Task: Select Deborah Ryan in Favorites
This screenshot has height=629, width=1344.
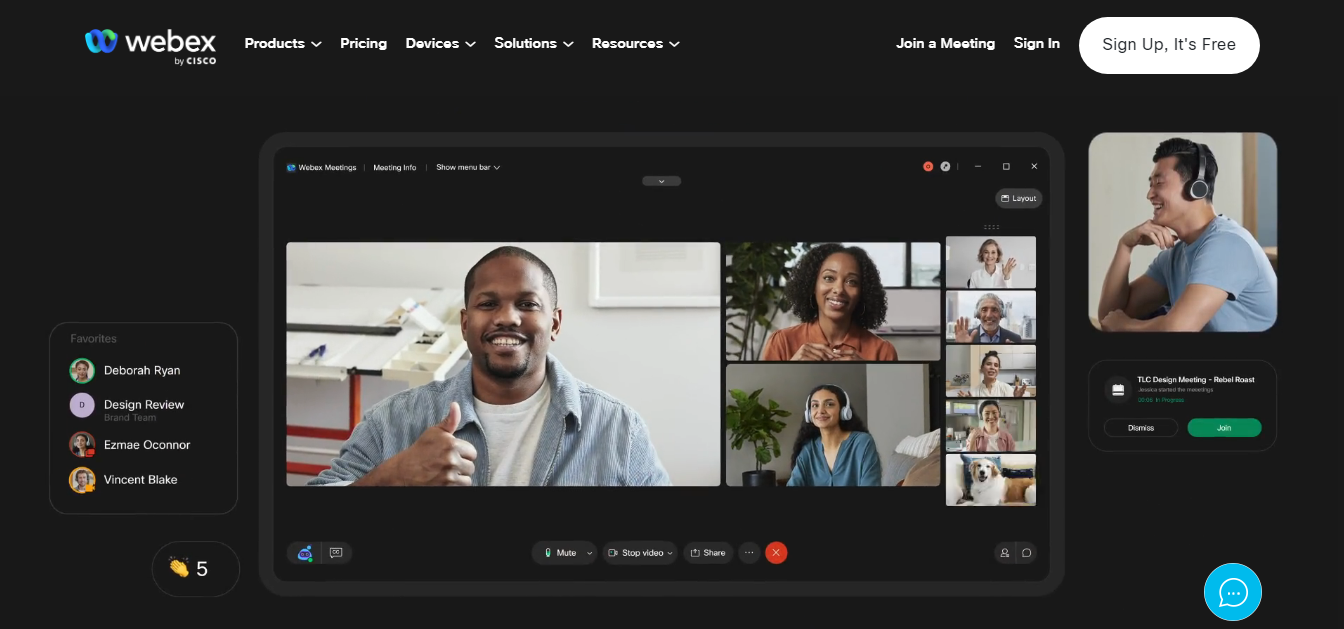Action: [x=143, y=370]
